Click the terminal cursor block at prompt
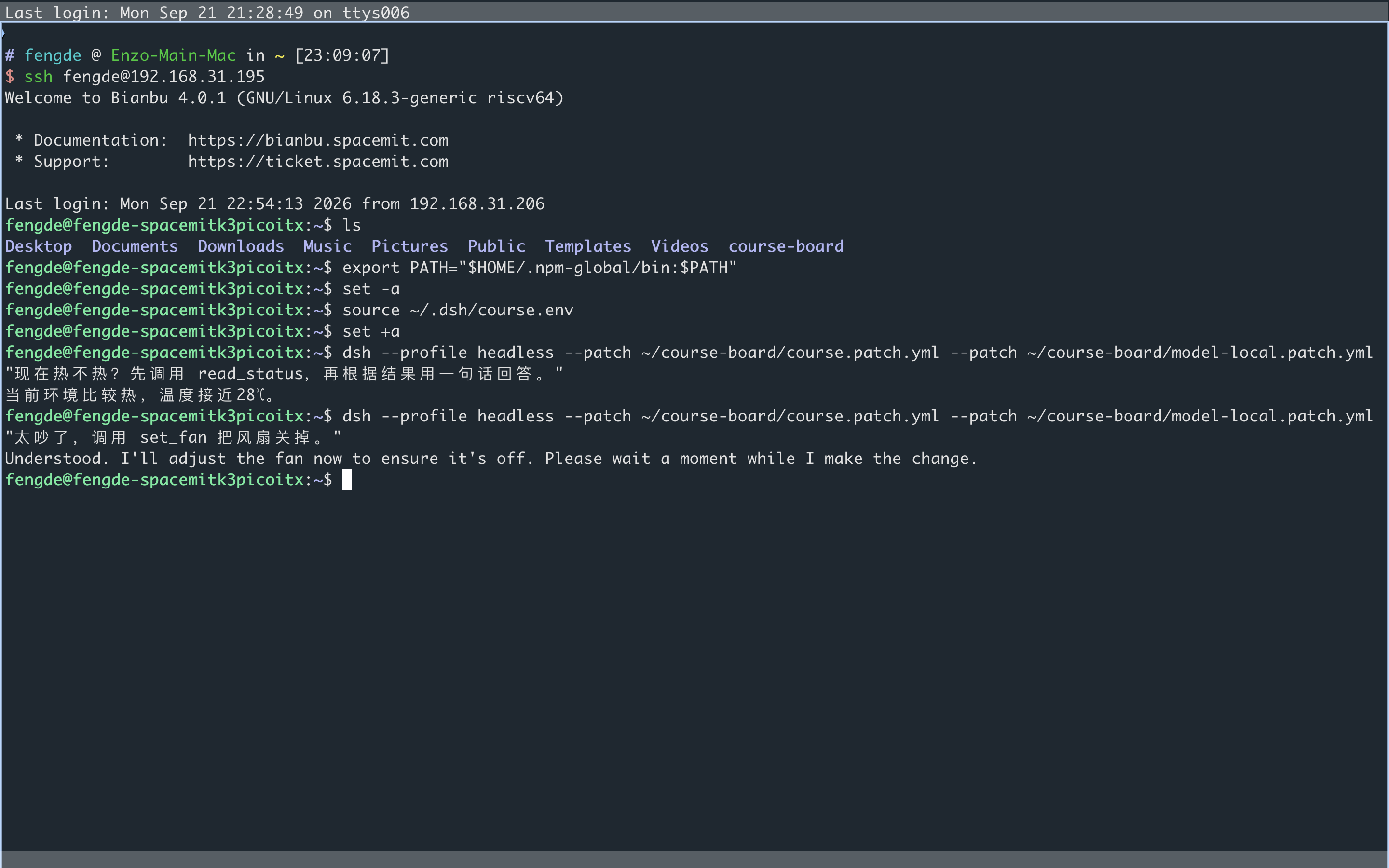 click(347, 479)
